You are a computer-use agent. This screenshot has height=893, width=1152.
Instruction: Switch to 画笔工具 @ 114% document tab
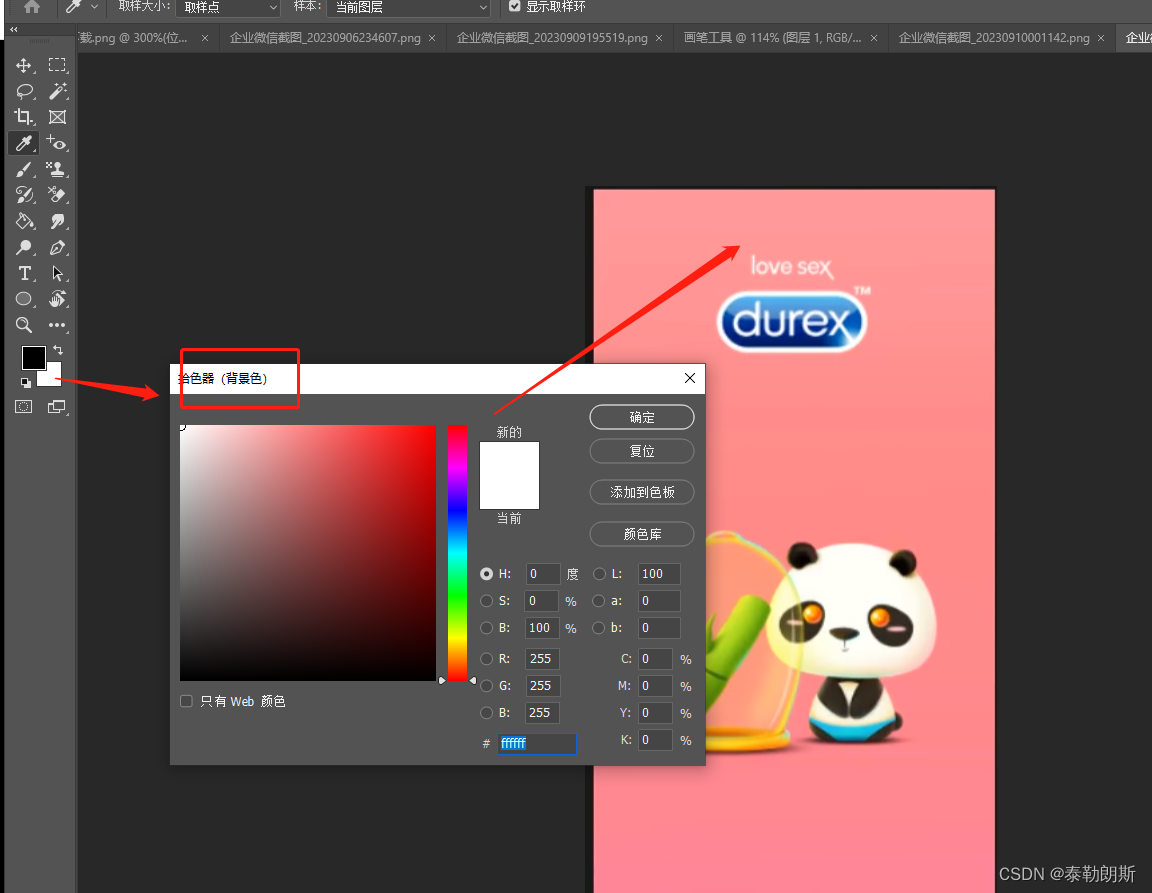[x=772, y=37]
